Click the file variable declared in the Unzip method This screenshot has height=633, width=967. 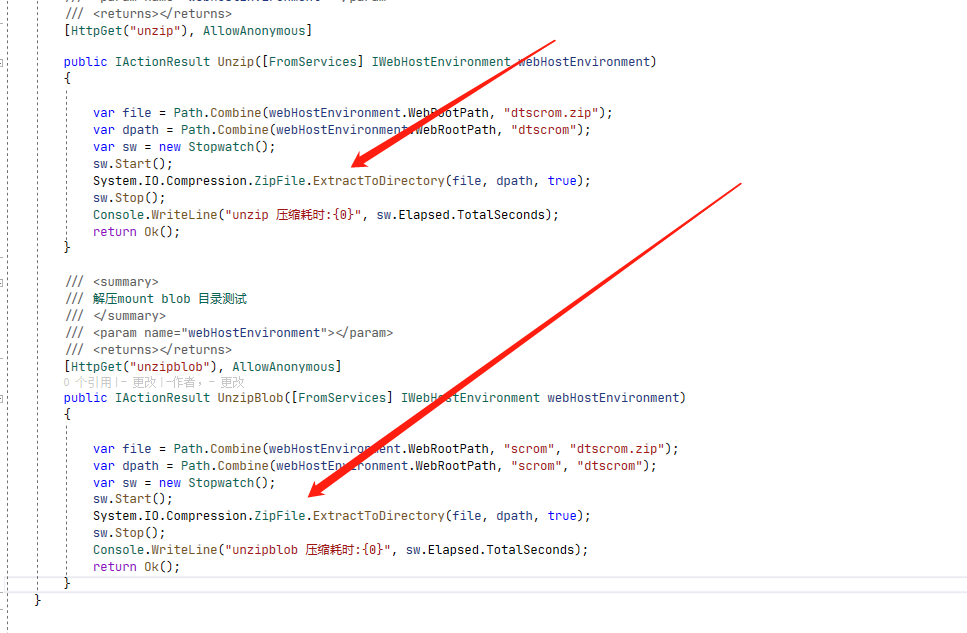pos(136,113)
